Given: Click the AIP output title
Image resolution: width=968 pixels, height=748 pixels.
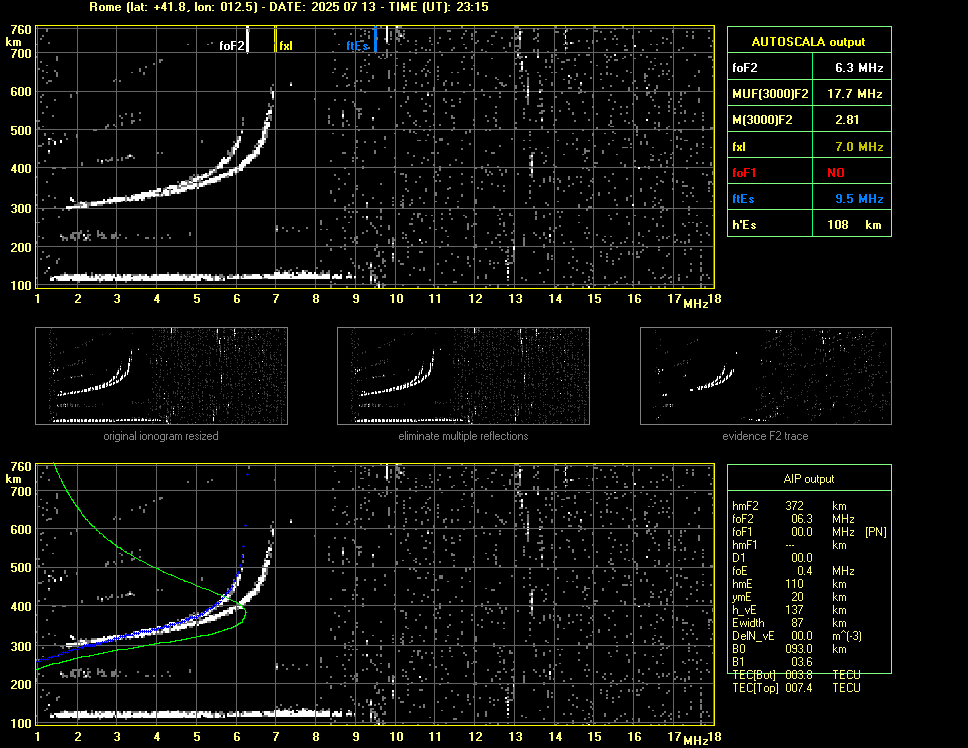Looking at the screenshot, I should 809,479.
